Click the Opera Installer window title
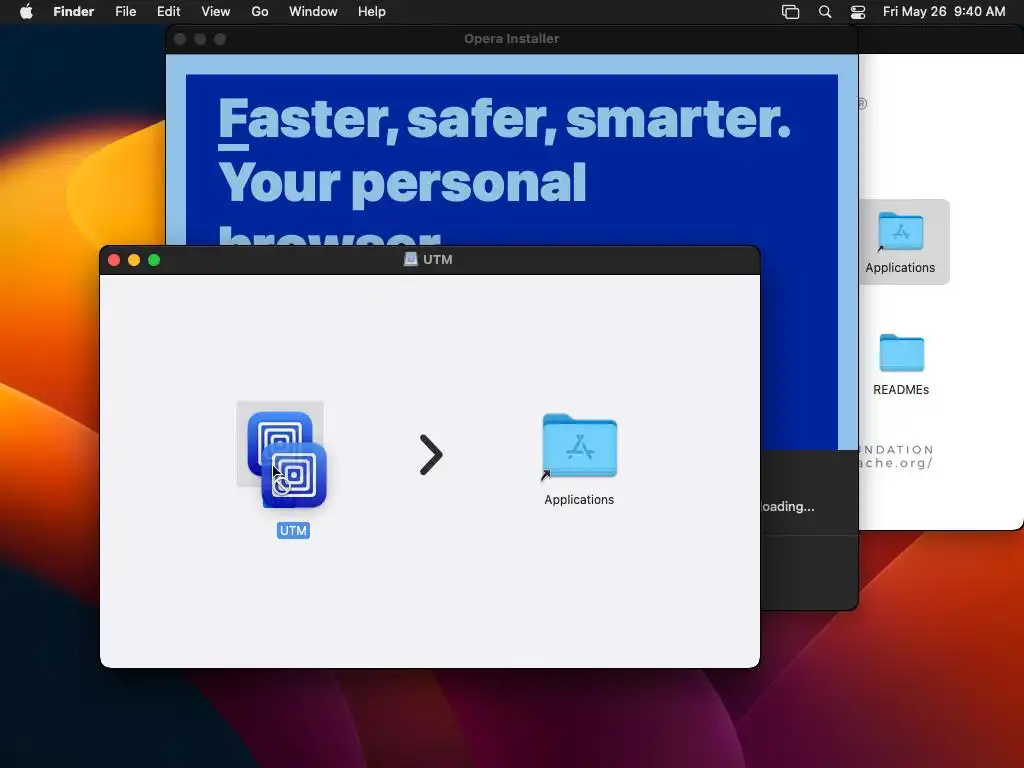Image resolution: width=1024 pixels, height=768 pixels. click(511, 39)
